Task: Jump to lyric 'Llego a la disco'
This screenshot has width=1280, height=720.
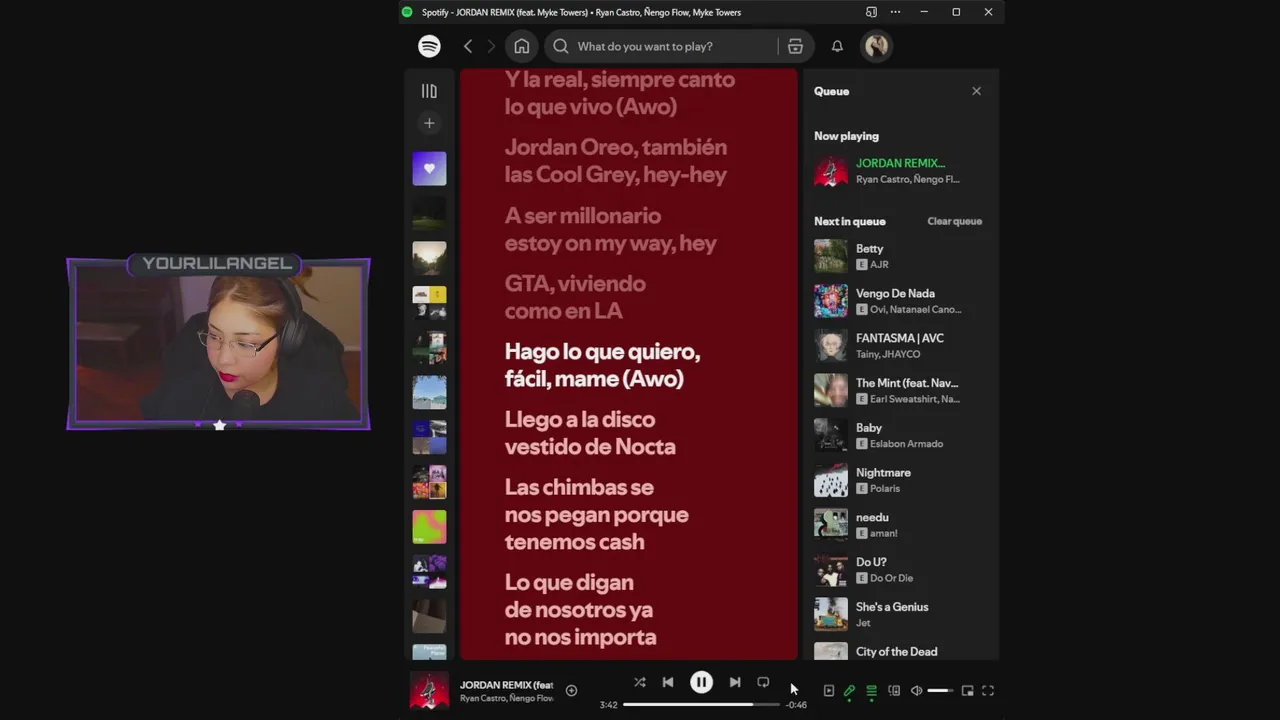Action: [x=590, y=433]
